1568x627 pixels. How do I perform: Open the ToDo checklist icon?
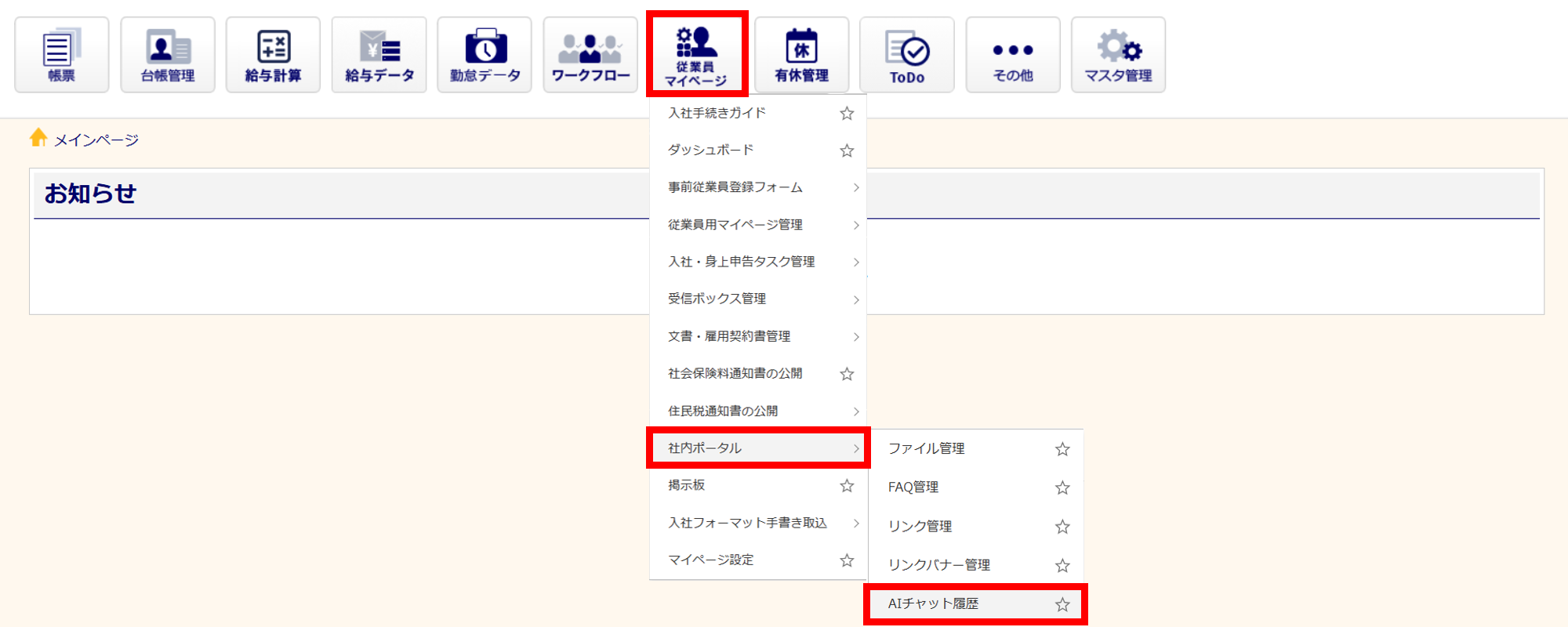(x=907, y=55)
